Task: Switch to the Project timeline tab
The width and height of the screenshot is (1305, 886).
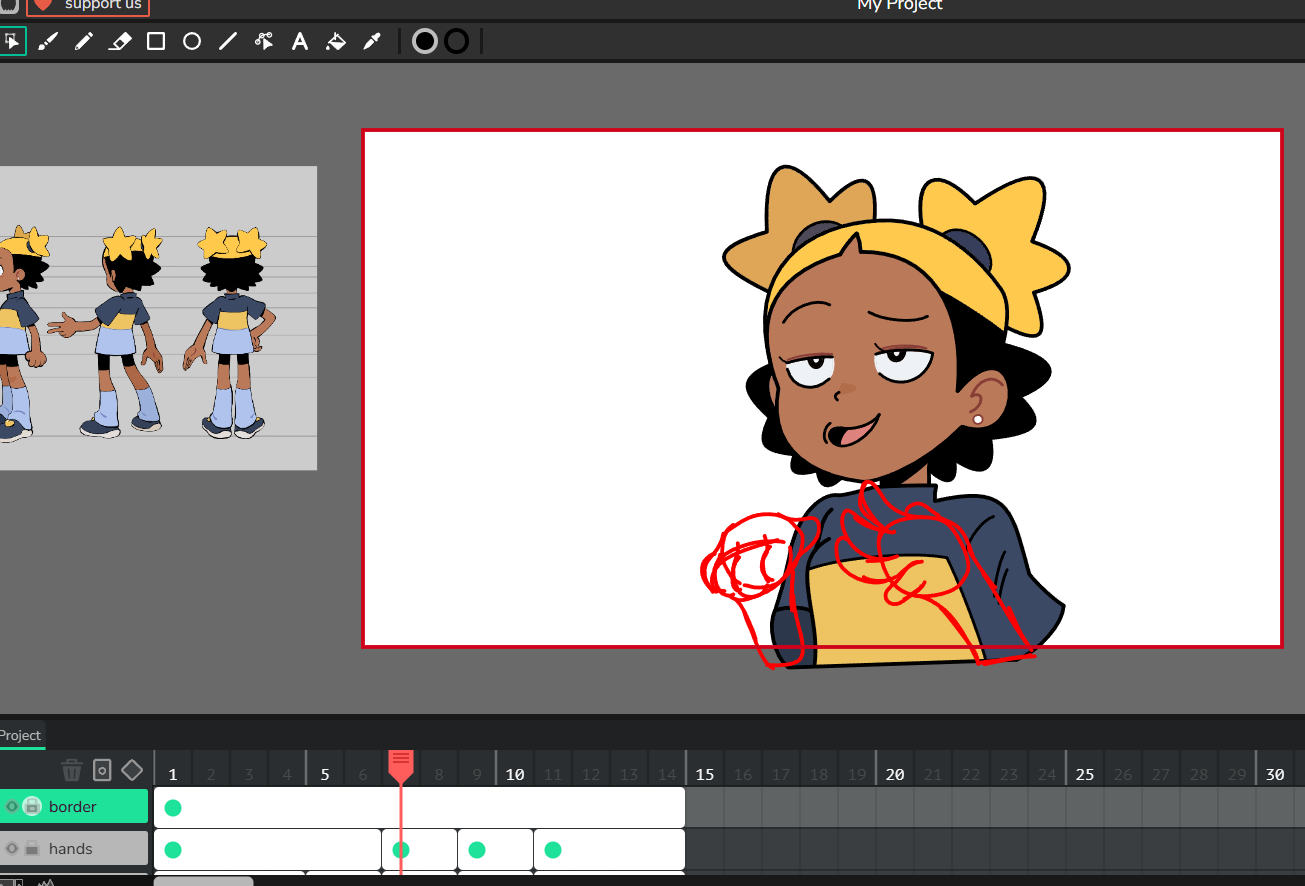Action: click(x=21, y=735)
